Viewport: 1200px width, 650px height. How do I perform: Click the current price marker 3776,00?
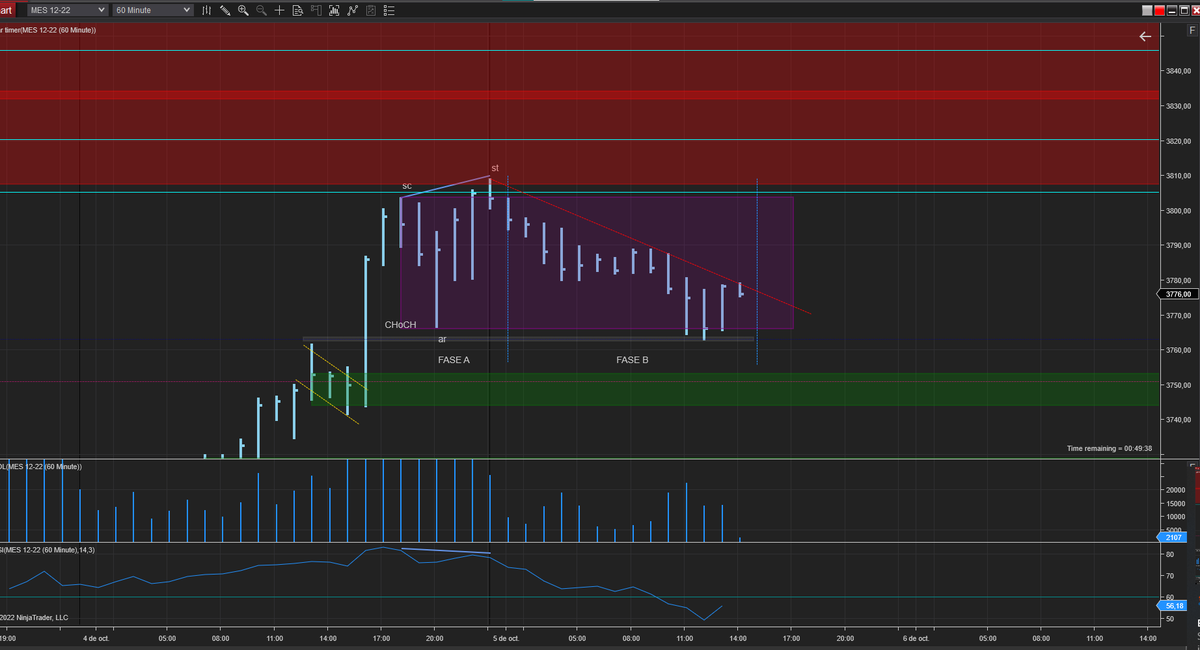click(1177, 294)
